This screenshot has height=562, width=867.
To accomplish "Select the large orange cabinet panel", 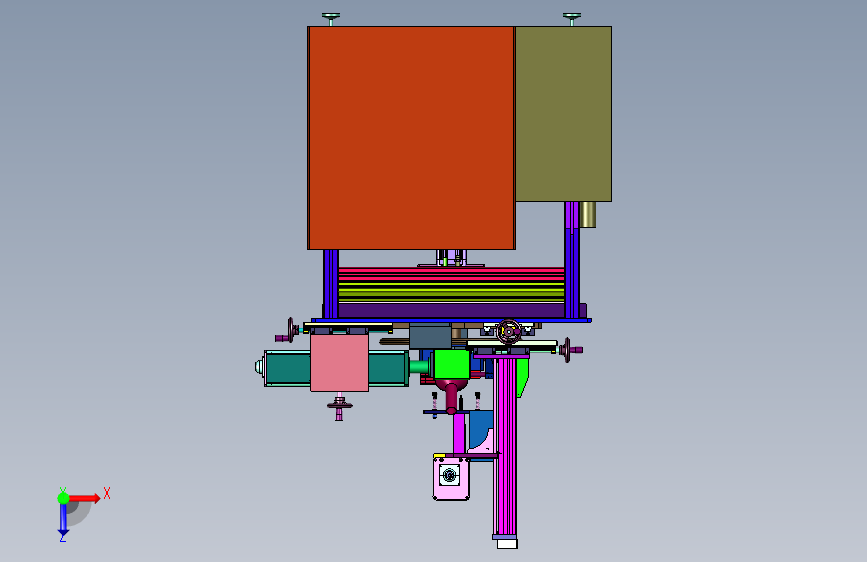I will [x=411, y=138].
